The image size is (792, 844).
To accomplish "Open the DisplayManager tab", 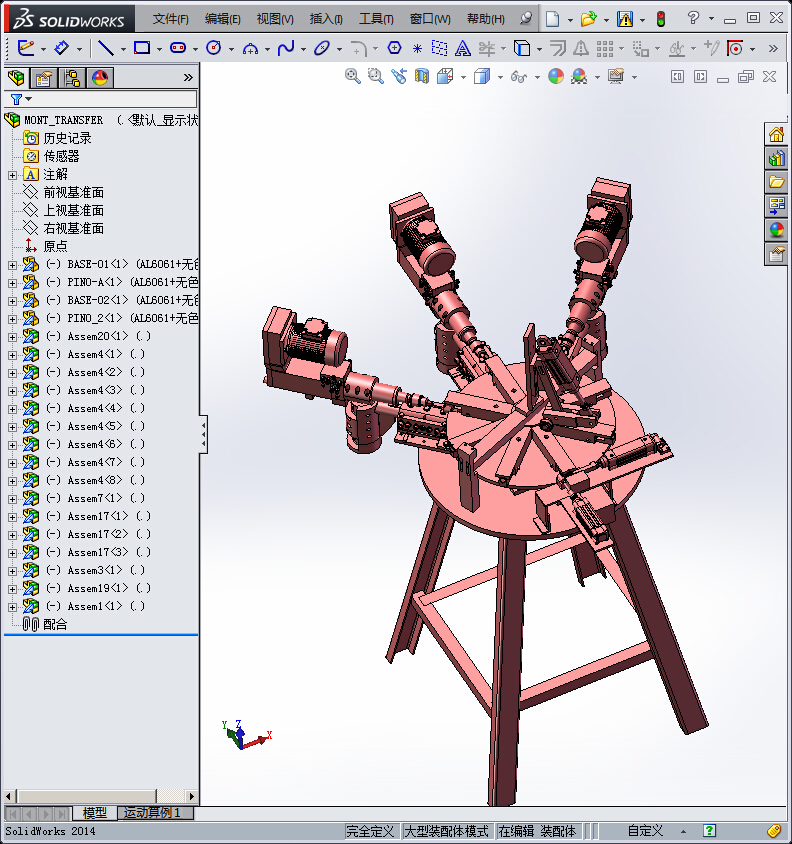I will (x=100, y=78).
